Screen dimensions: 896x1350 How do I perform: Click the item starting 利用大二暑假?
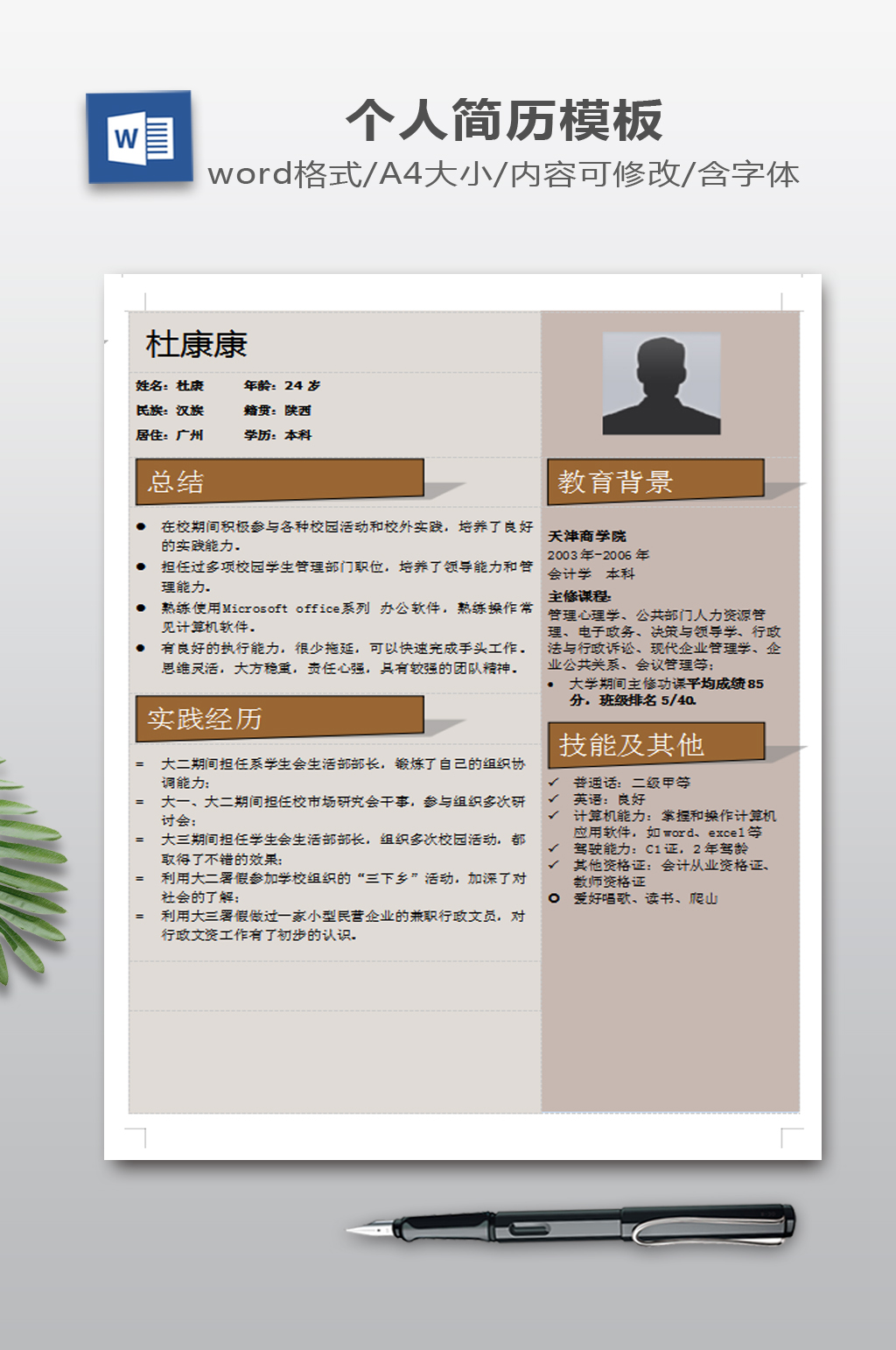point(343,887)
